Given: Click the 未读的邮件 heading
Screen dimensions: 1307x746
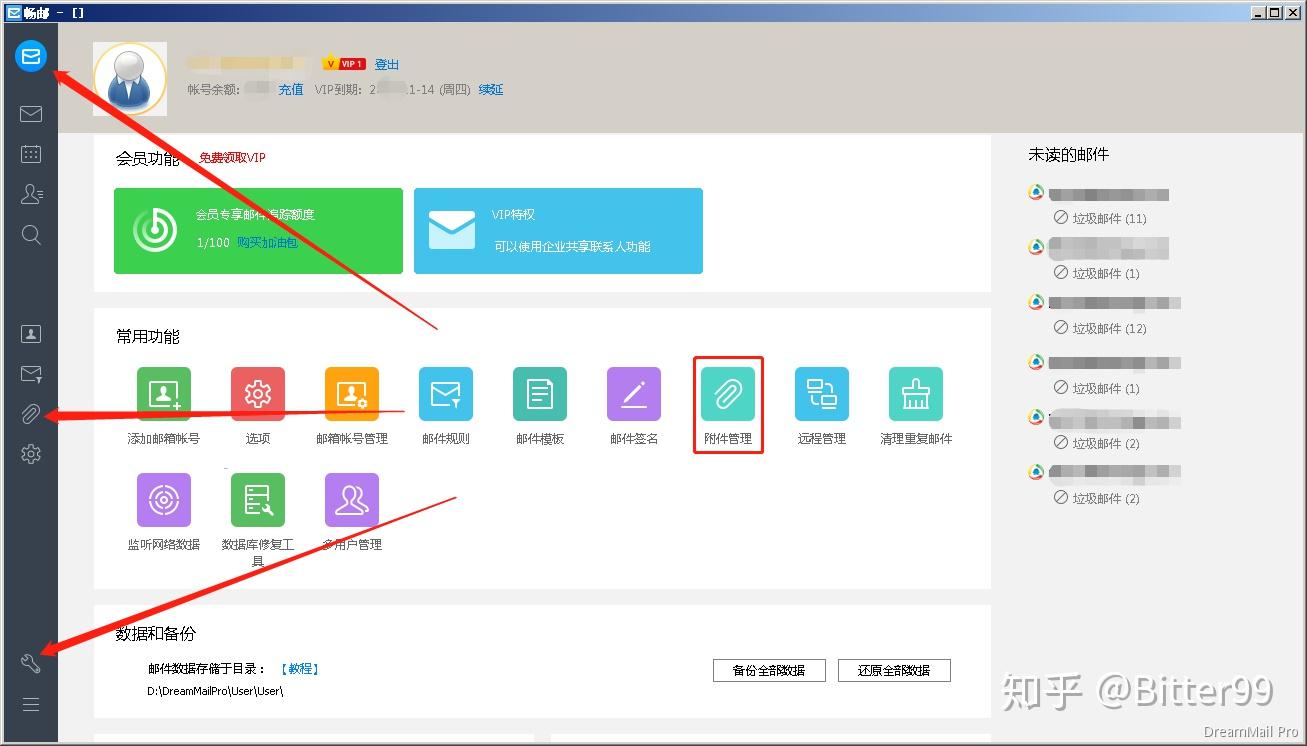Looking at the screenshot, I should point(1068,155).
